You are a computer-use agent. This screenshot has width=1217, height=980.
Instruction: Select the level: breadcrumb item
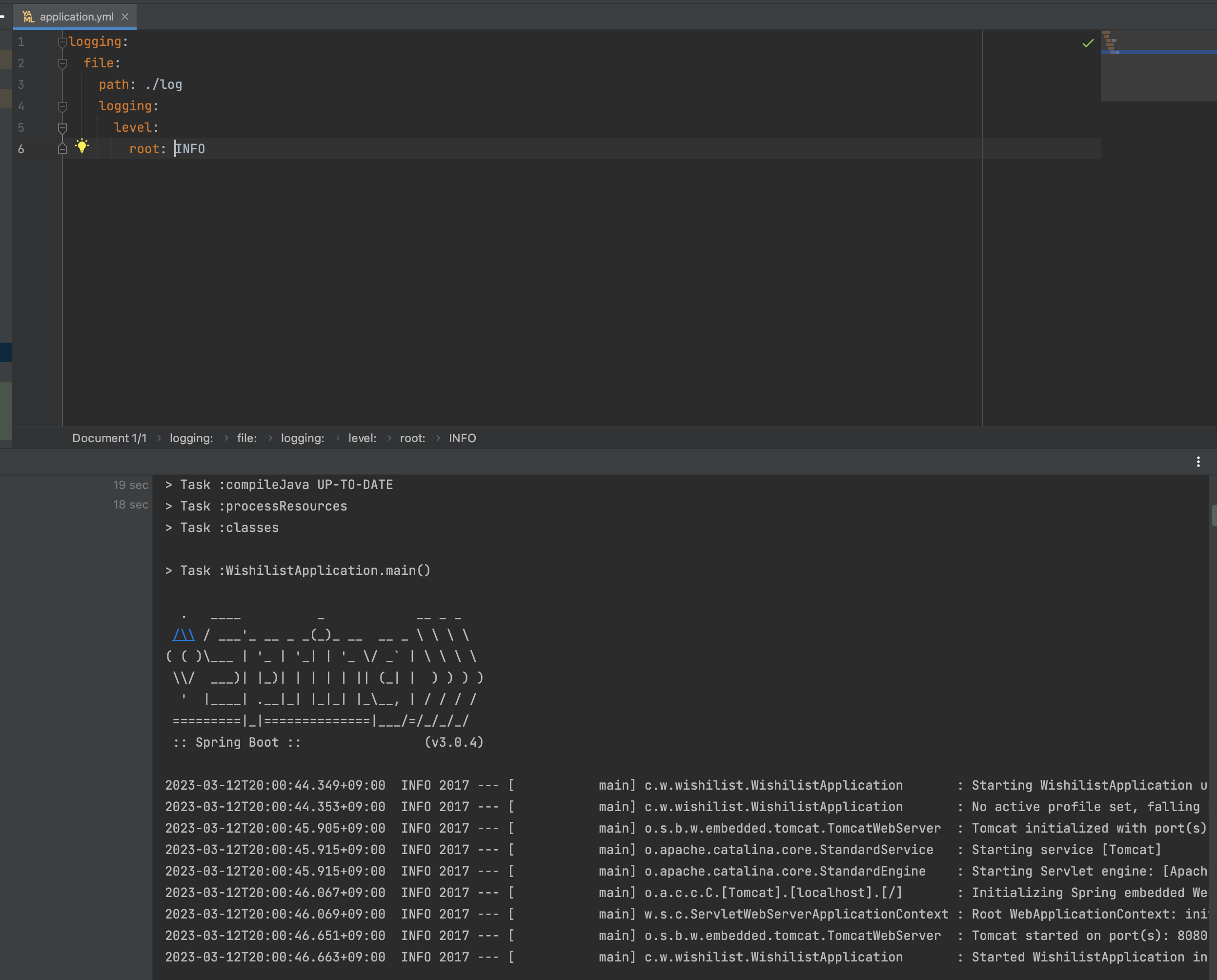pos(362,438)
